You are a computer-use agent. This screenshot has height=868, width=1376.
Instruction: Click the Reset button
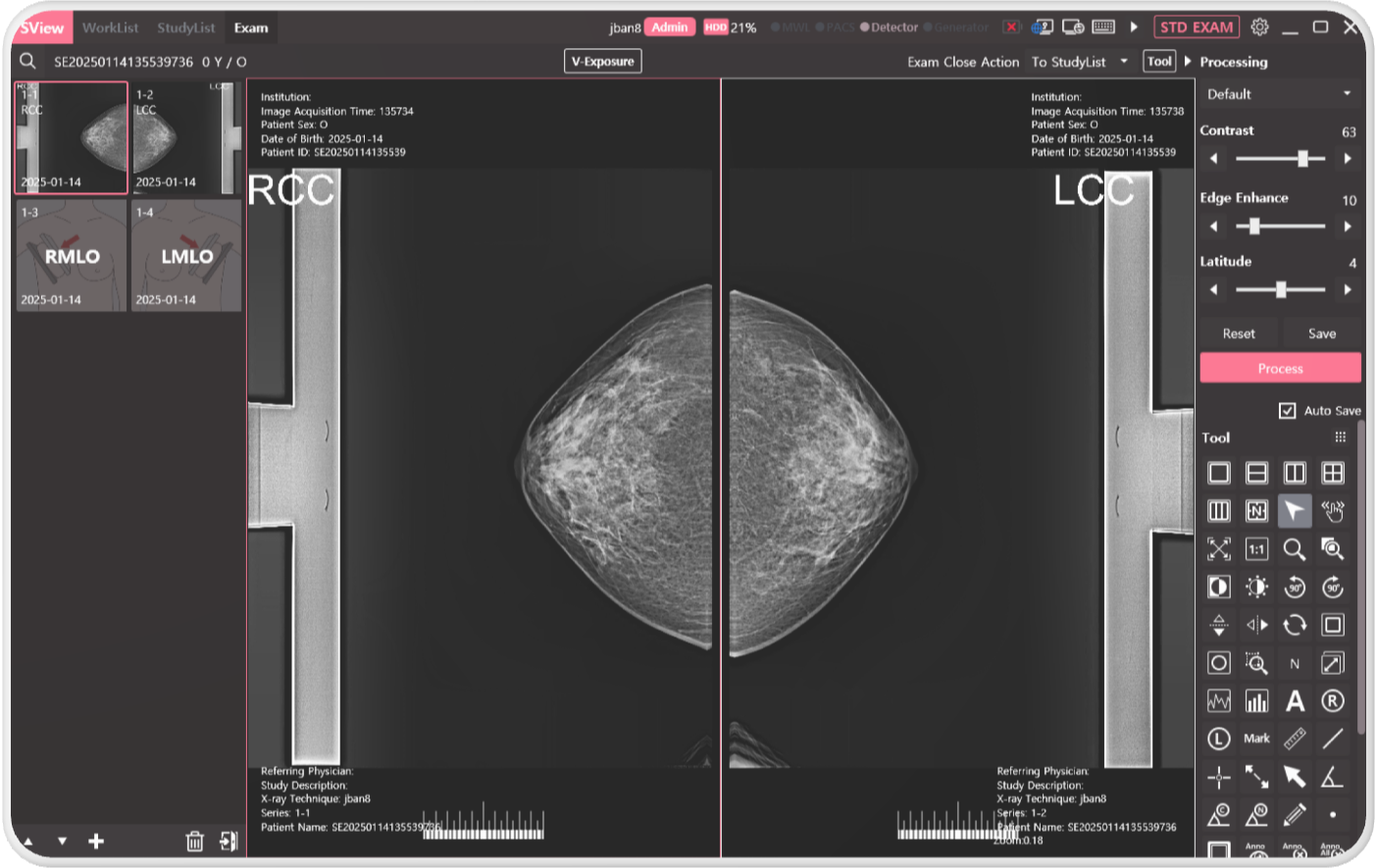tap(1239, 333)
